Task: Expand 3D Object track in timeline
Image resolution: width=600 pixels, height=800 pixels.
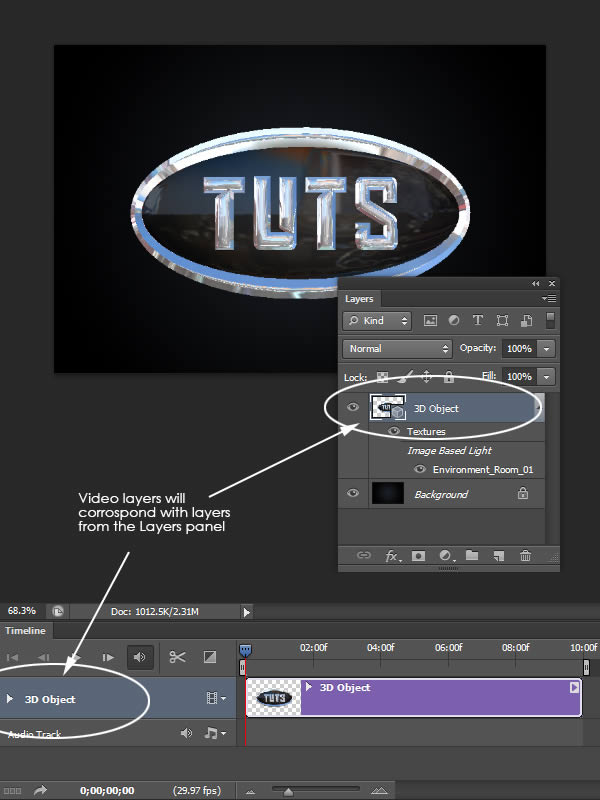Action: pyautogui.click(x=10, y=698)
